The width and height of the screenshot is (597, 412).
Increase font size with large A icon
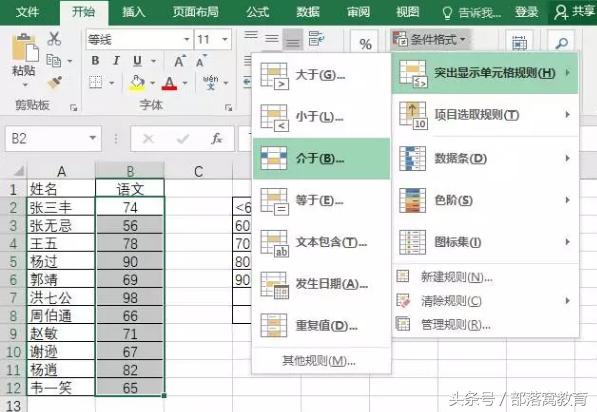click(179, 61)
